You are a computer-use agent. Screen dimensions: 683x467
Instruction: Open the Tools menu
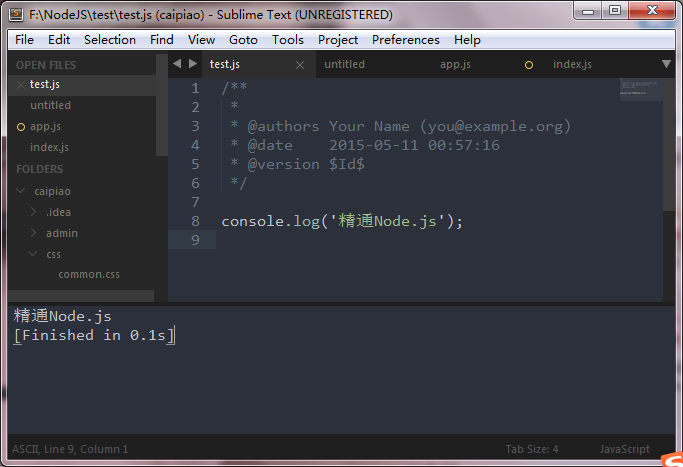point(288,40)
